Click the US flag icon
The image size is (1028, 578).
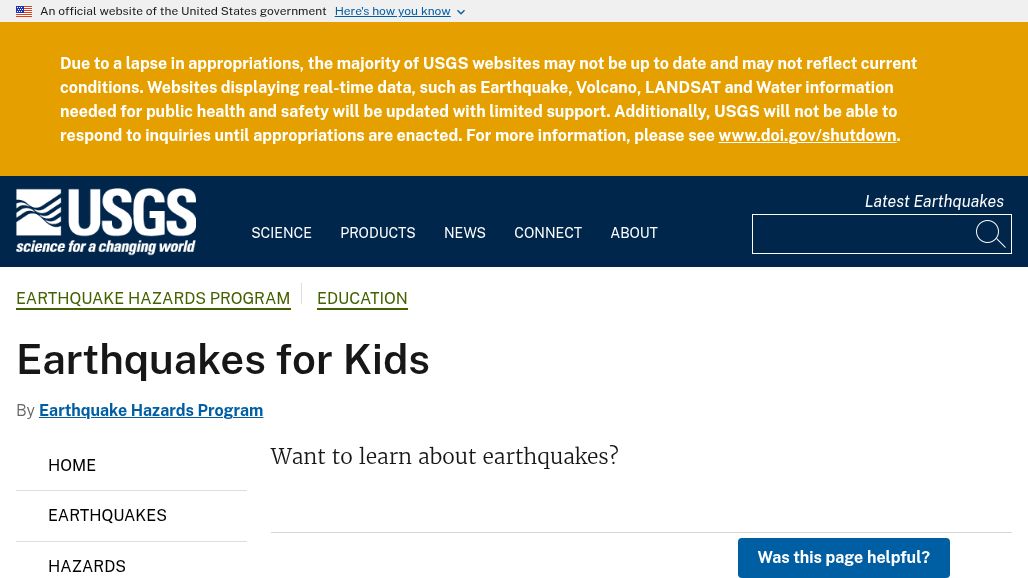pyautogui.click(x=24, y=12)
